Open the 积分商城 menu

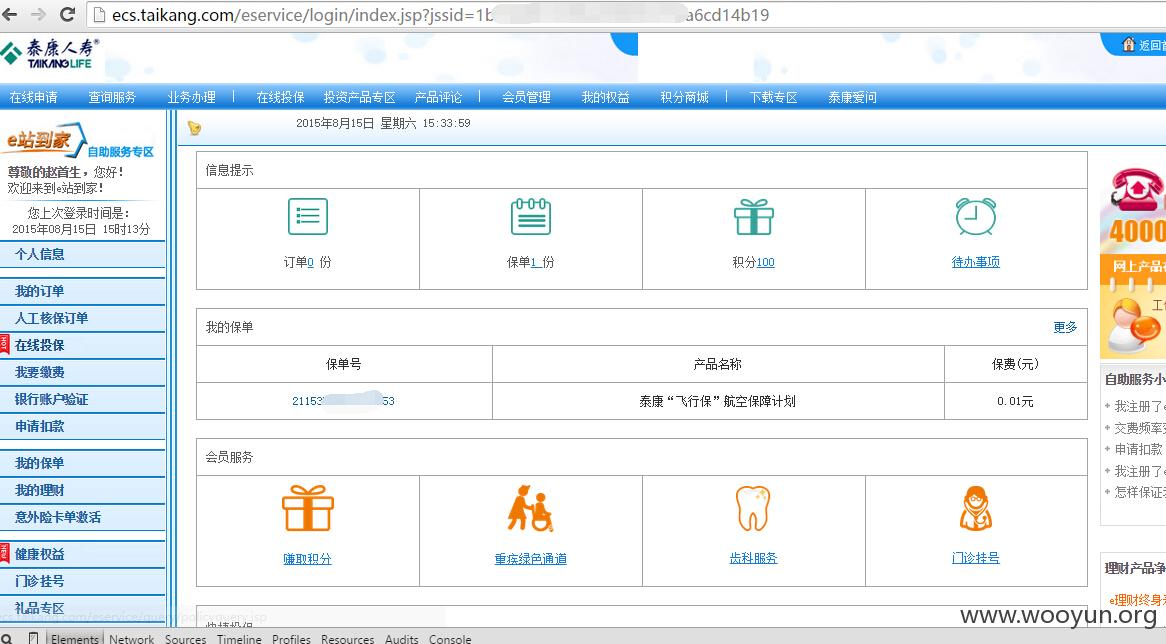[684, 97]
